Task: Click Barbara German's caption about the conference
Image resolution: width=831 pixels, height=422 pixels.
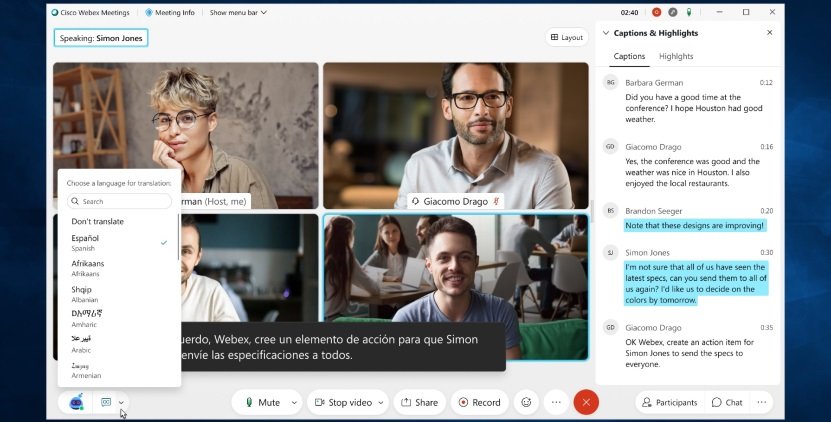Action: 694,108
